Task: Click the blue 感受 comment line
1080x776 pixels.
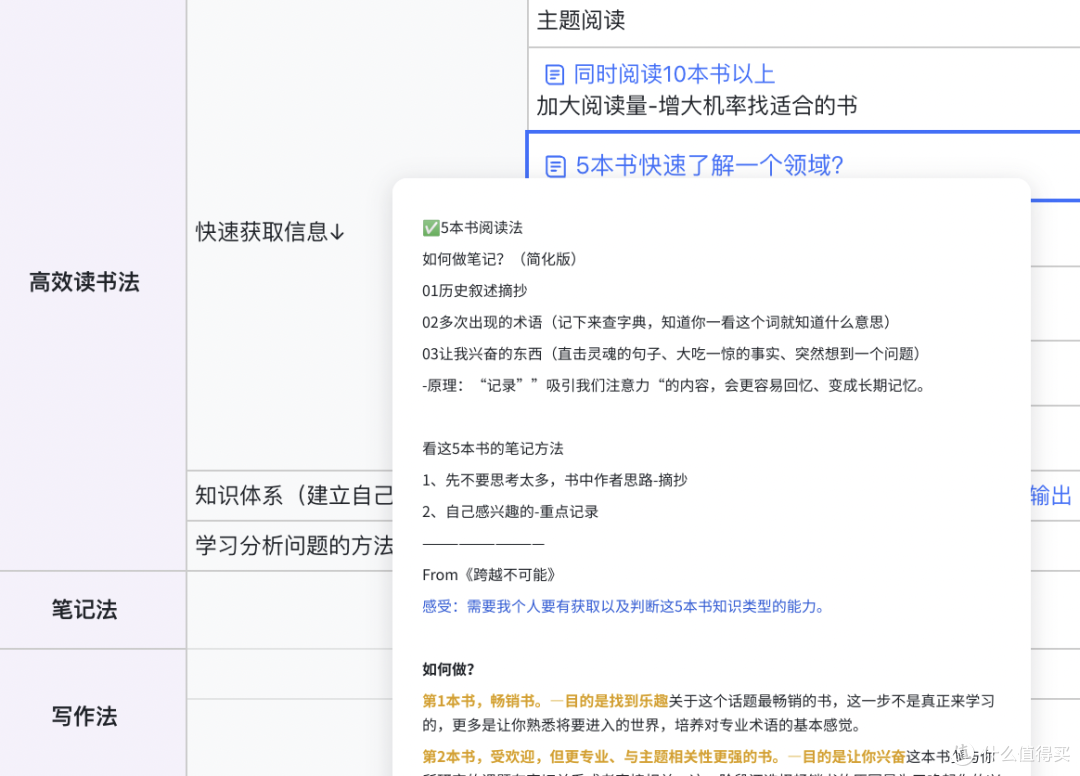Action: (x=623, y=607)
